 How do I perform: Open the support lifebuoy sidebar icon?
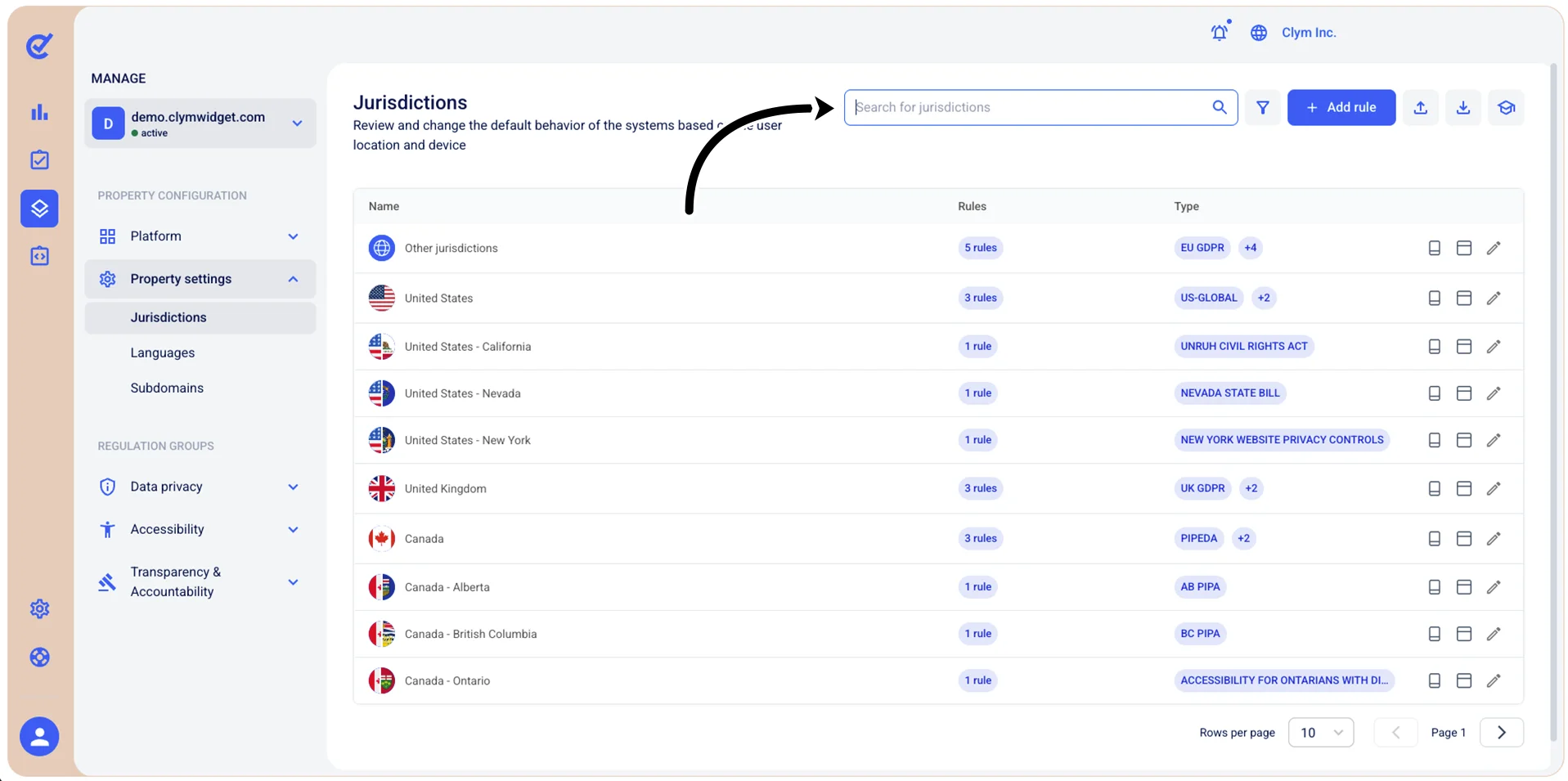point(39,657)
